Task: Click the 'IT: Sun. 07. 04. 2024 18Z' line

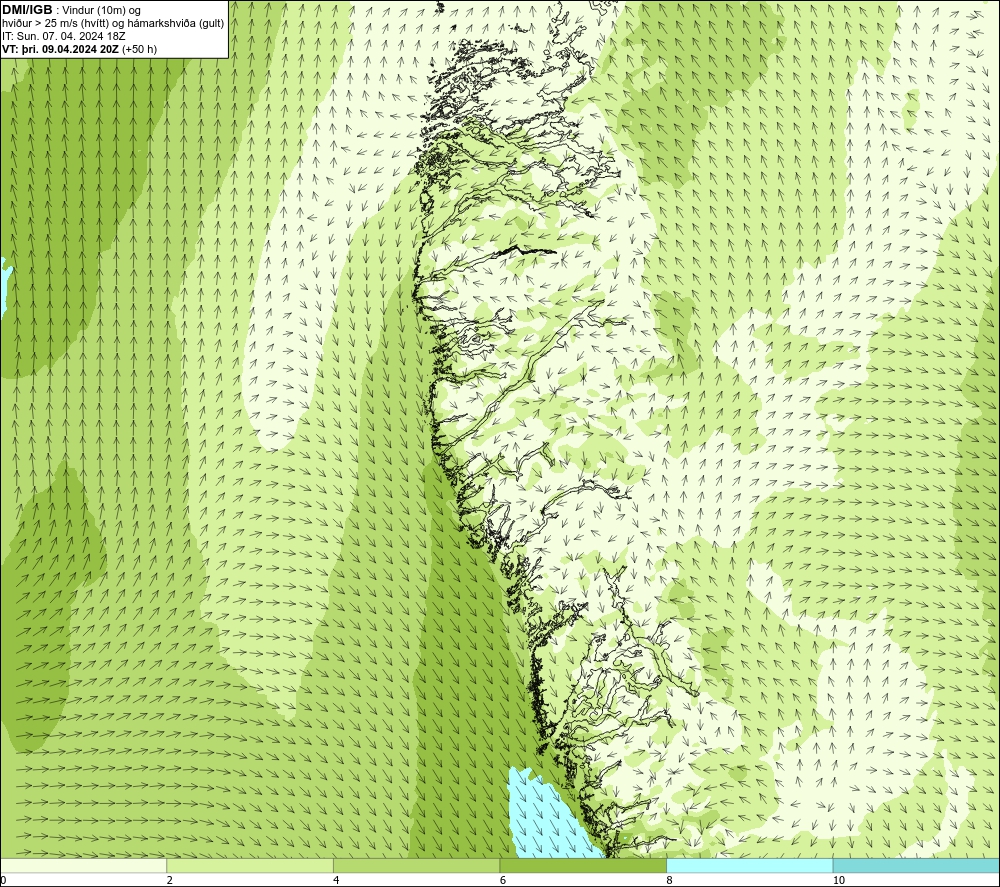Action: click(64, 36)
